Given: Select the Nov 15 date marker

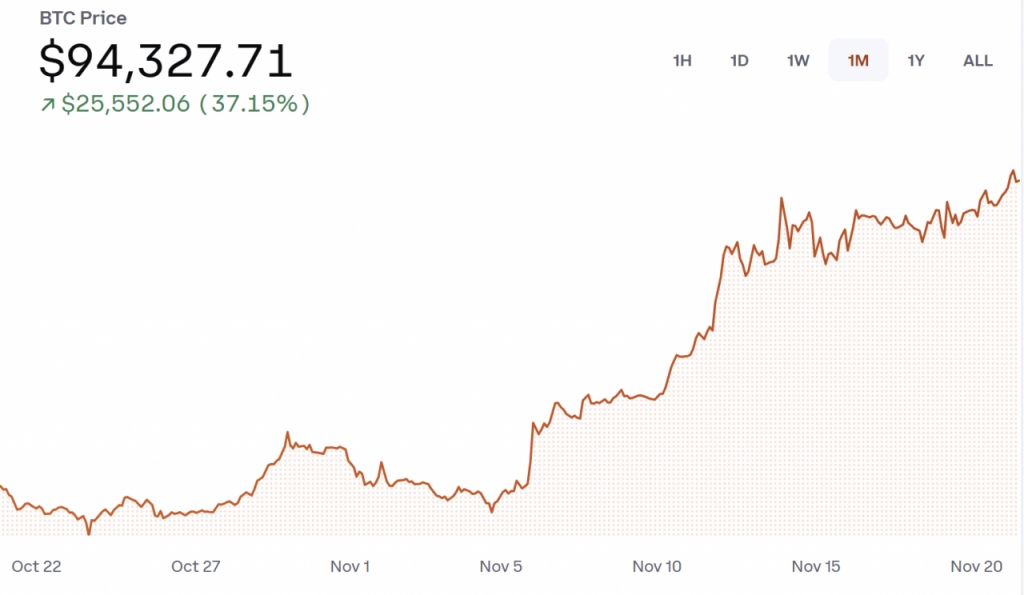Looking at the screenshot, I should pos(816,567).
